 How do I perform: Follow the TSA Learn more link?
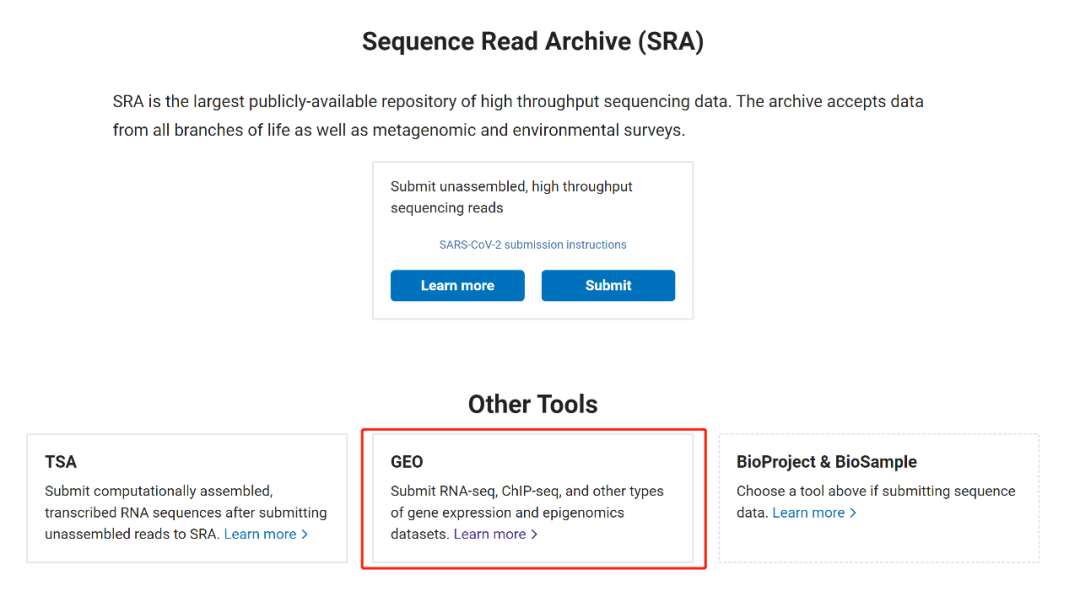260,534
